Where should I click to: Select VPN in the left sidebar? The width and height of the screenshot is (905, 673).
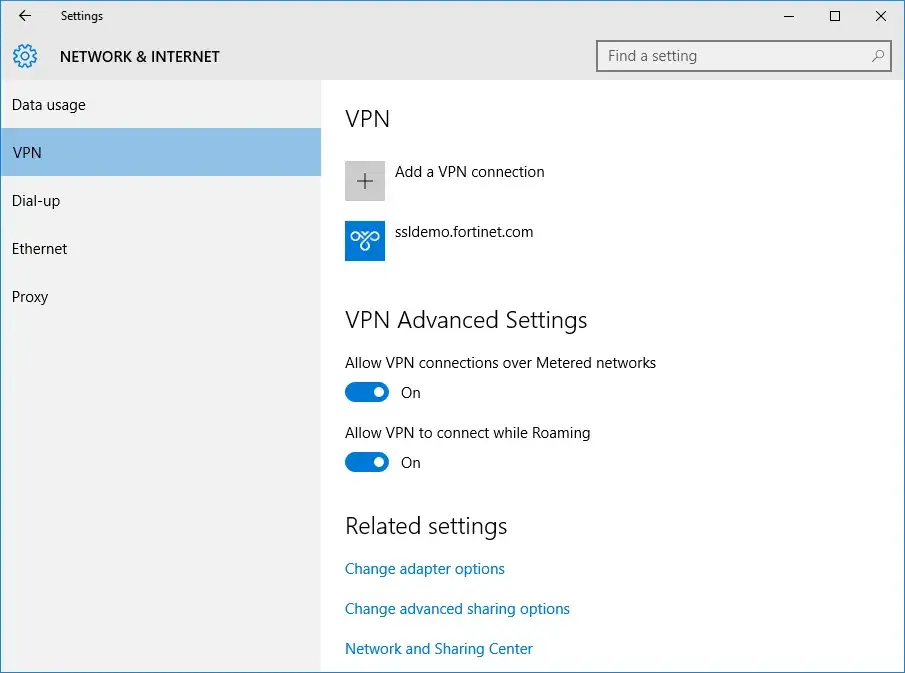tap(27, 152)
